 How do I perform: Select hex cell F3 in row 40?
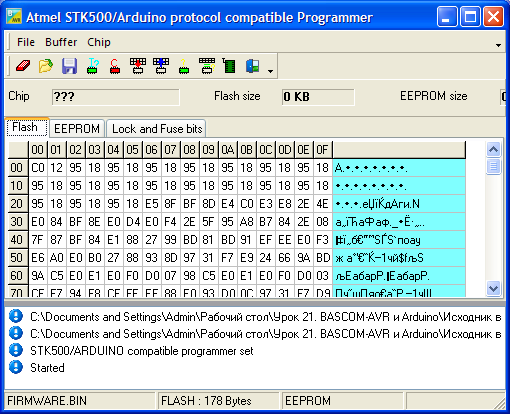pyautogui.click(x=323, y=240)
